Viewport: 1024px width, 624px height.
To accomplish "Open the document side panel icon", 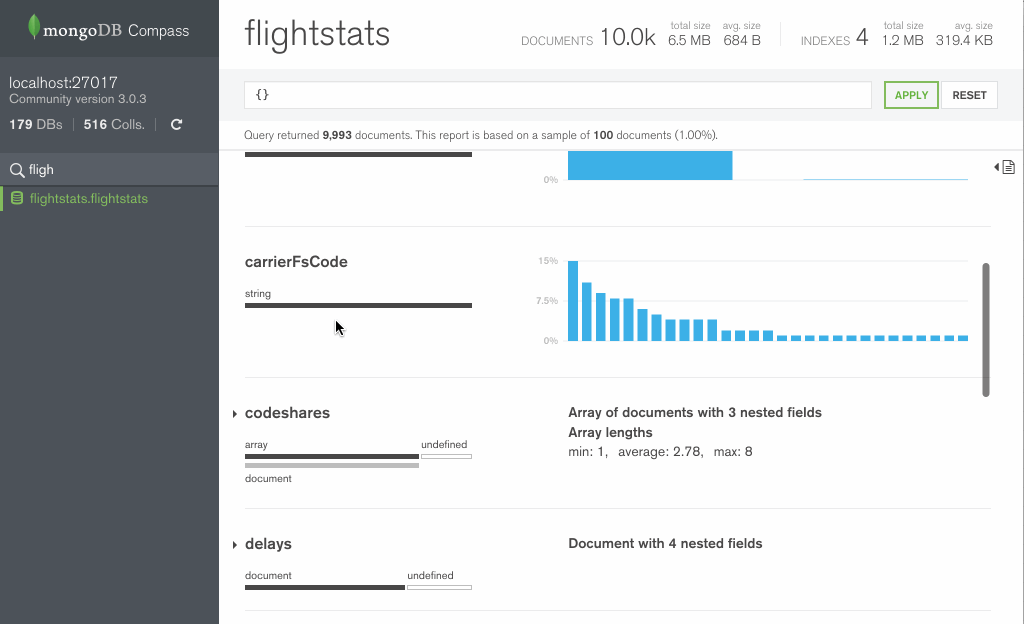I will [1005, 167].
